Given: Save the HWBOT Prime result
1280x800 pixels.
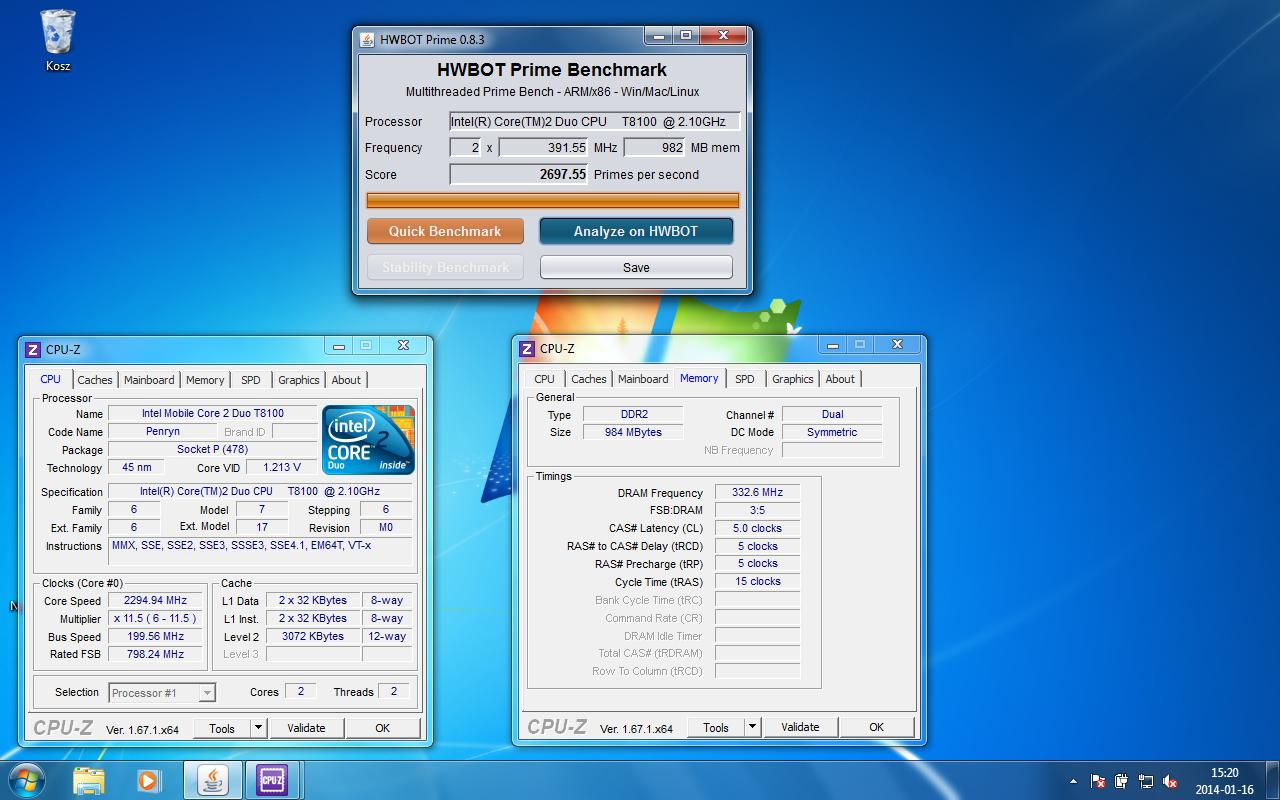Looking at the screenshot, I should pos(636,267).
